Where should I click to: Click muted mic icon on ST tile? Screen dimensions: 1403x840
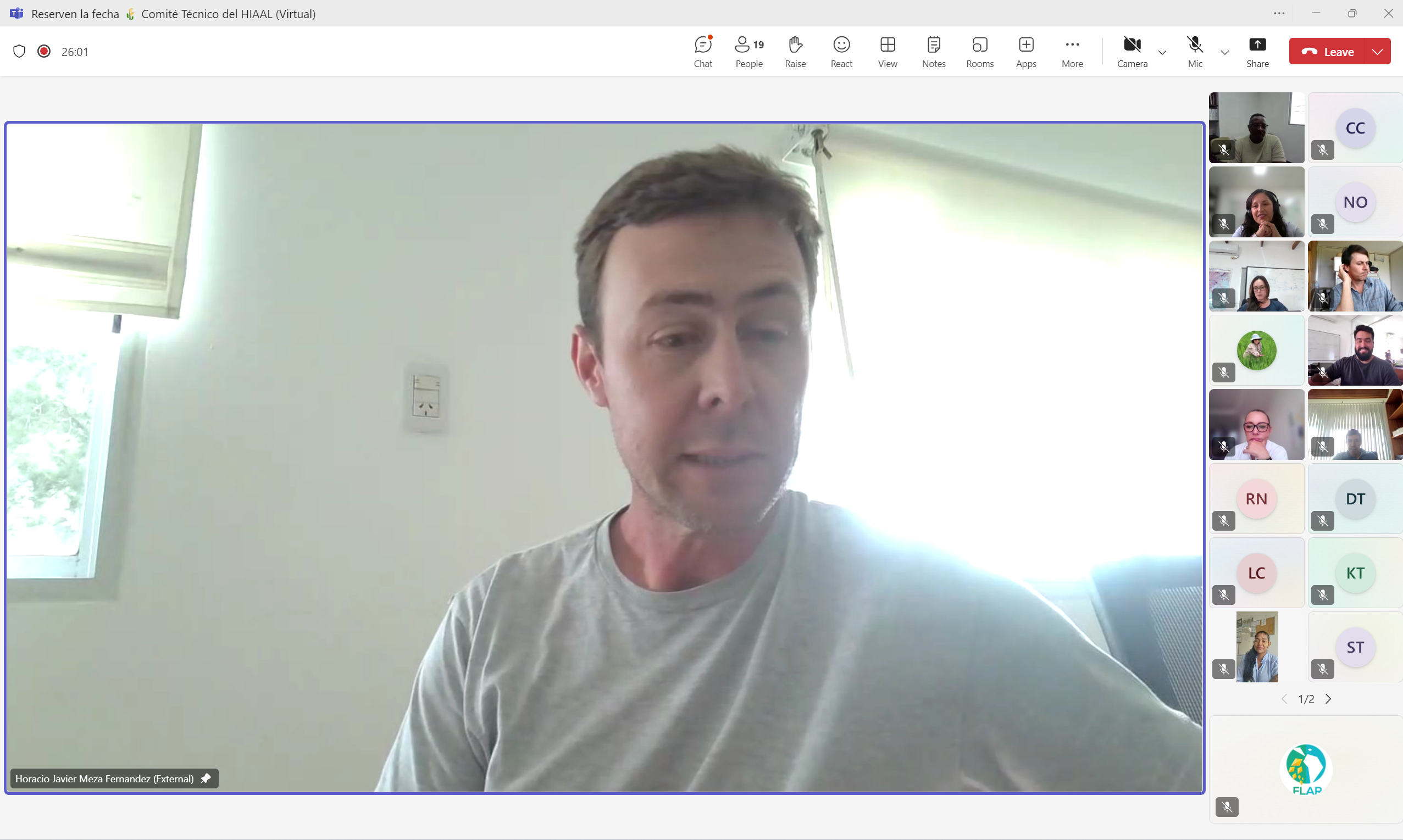click(1323, 669)
